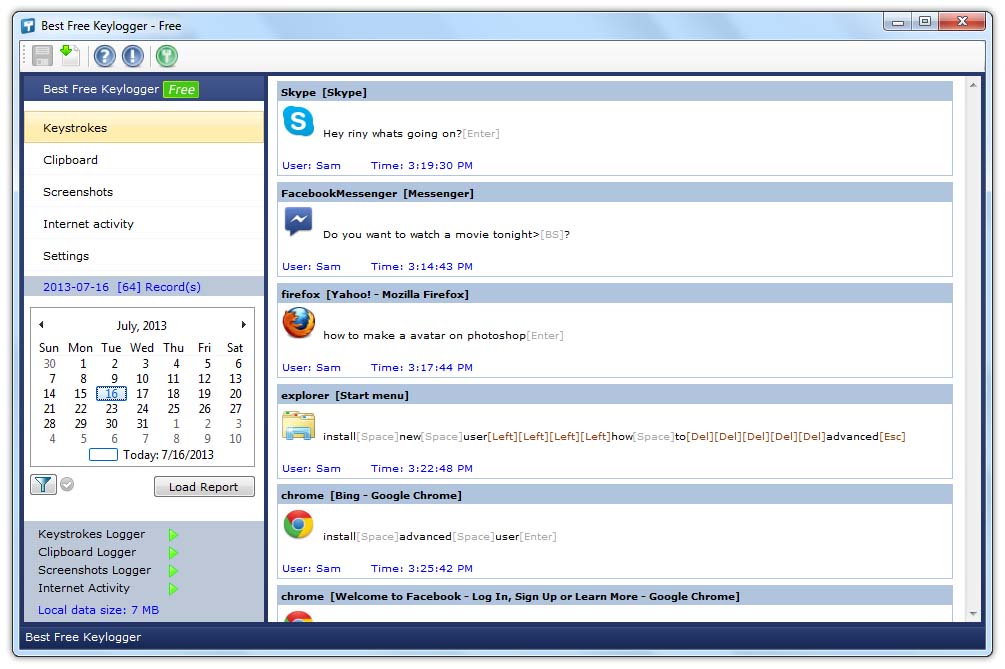The height and width of the screenshot is (669, 1005).
Task: Click Time: 3:25:42 PM text
Action: click(x=422, y=568)
